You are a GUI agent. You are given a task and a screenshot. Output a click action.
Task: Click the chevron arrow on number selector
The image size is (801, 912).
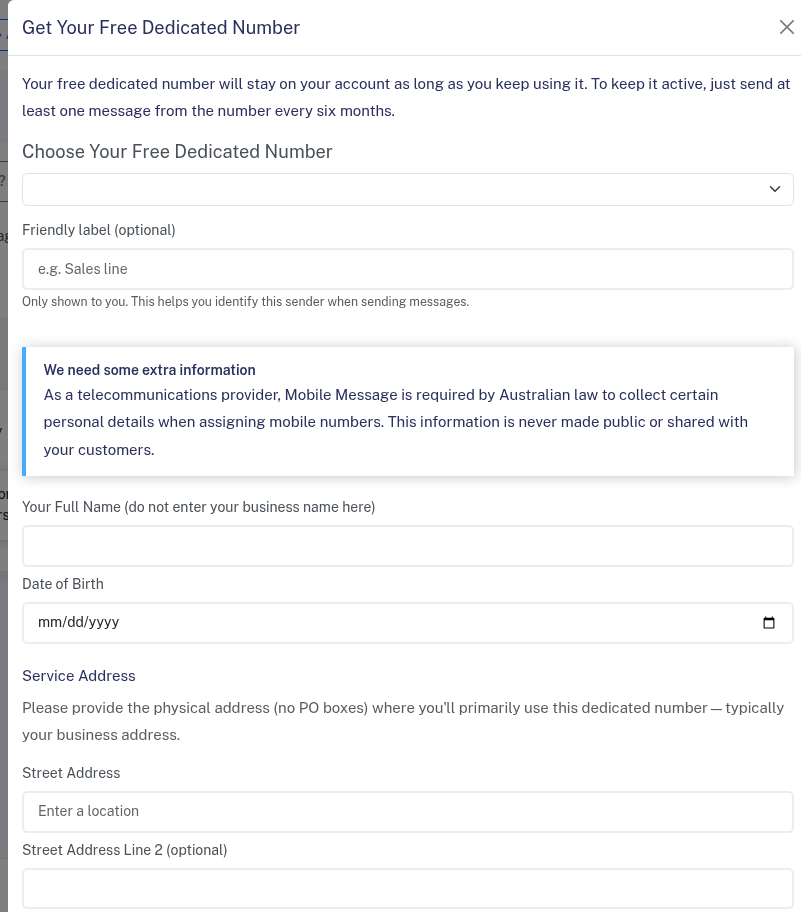(x=774, y=190)
